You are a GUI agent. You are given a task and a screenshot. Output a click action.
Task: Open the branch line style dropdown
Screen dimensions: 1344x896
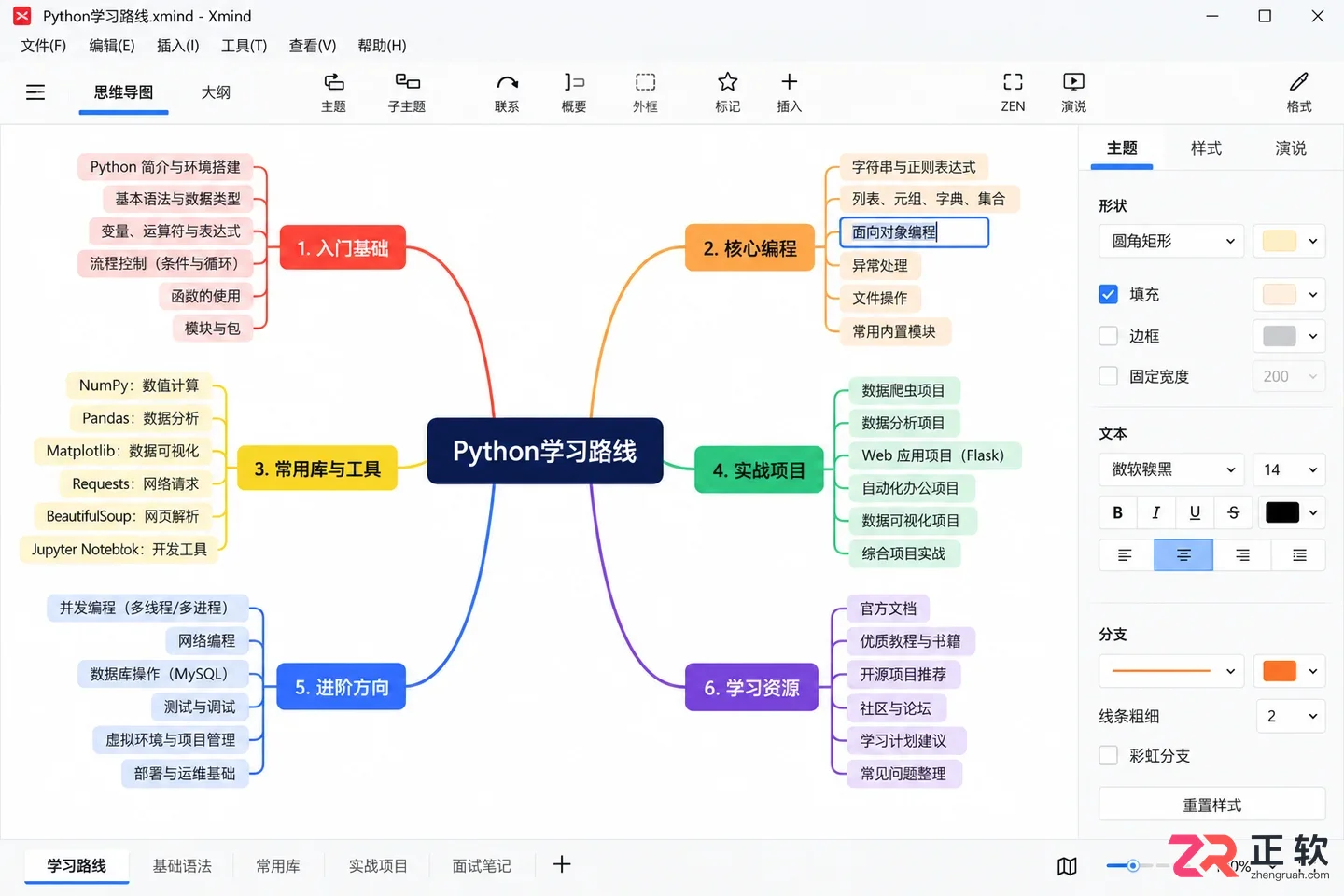click(1172, 671)
